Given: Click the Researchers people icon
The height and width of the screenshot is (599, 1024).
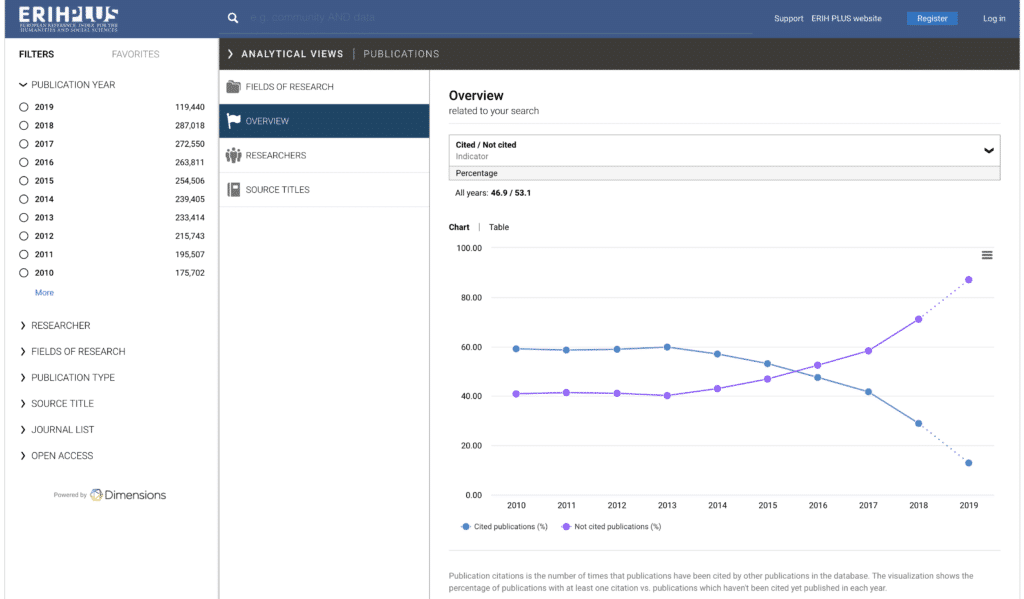Looking at the screenshot, I should coord(234,155).
